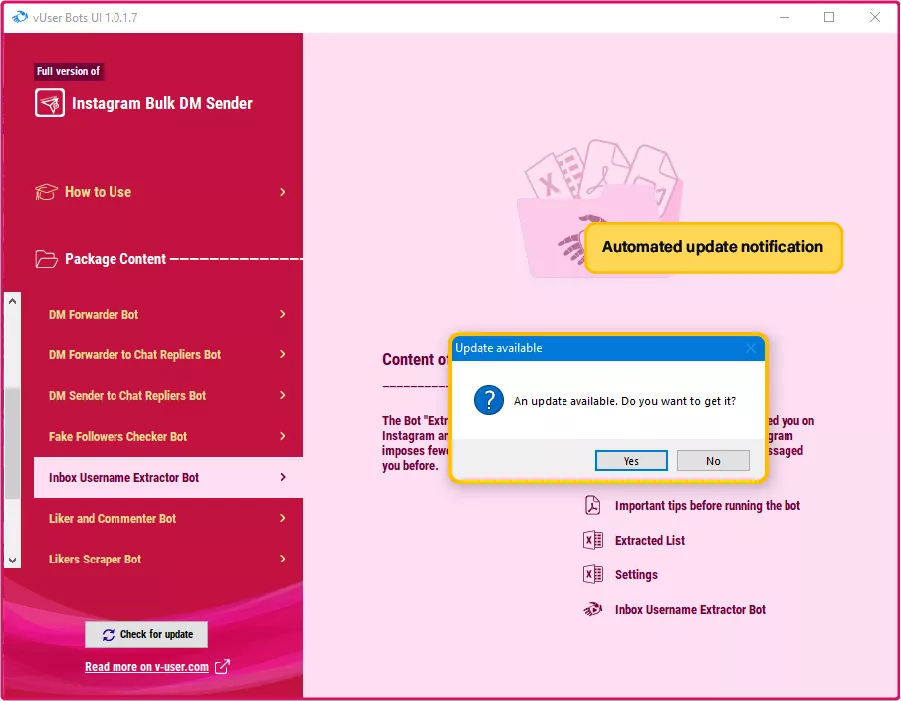Open Important tips before running the bot

point(707,506)
